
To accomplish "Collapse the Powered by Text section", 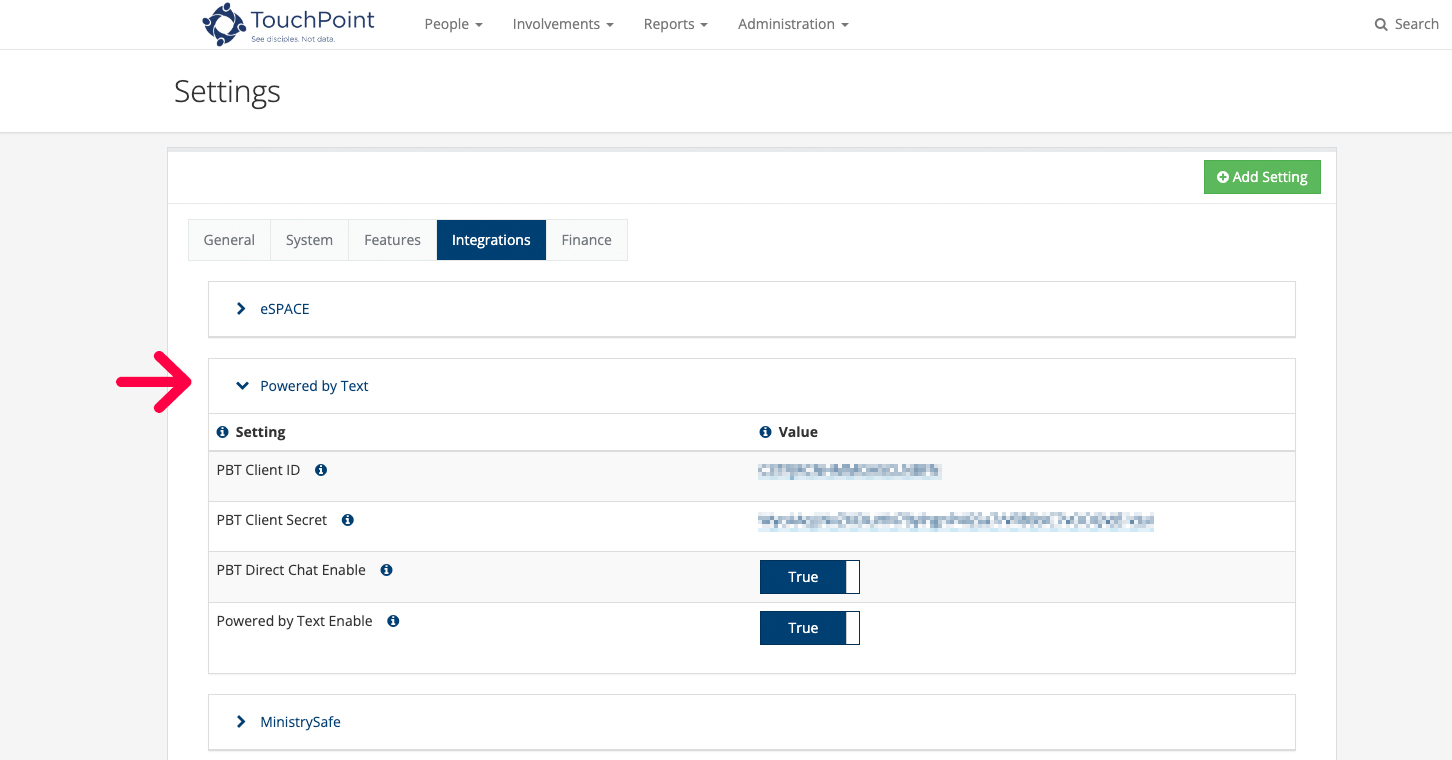I will point(313,385).
